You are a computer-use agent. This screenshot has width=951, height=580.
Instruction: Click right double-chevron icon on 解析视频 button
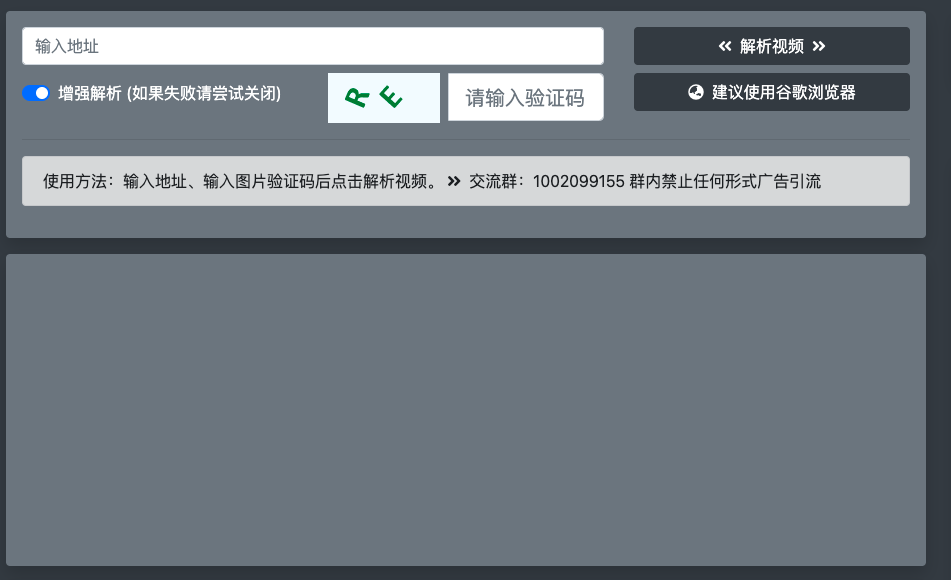tap(818, 46)
